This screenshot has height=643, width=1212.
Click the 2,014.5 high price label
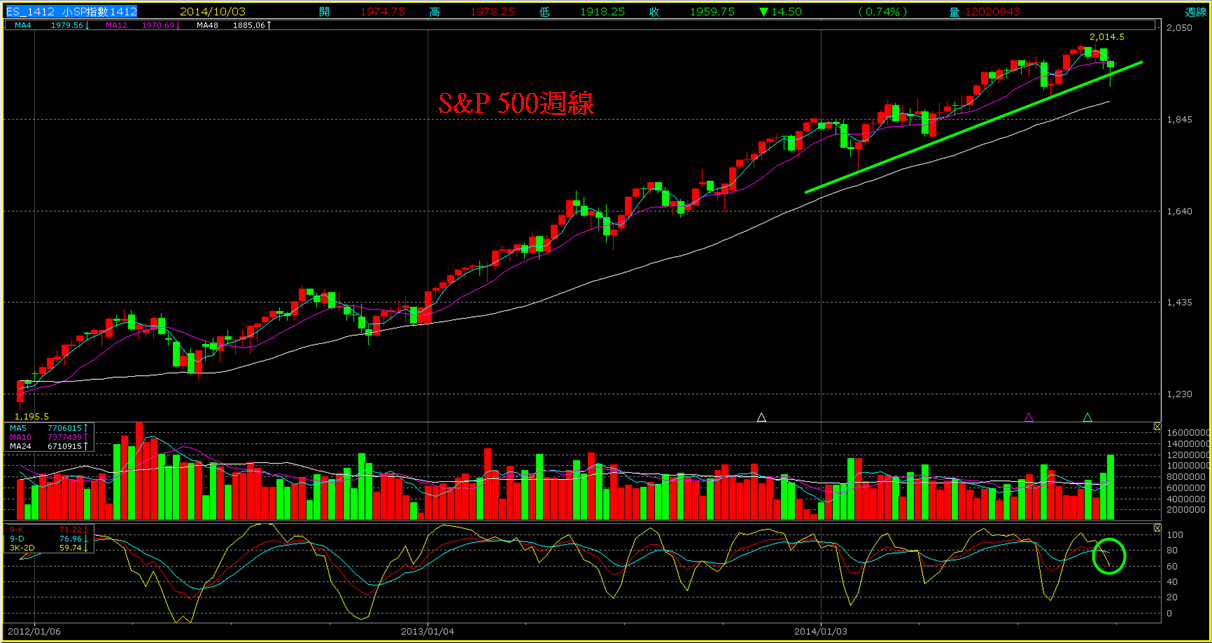point(1107,36)
